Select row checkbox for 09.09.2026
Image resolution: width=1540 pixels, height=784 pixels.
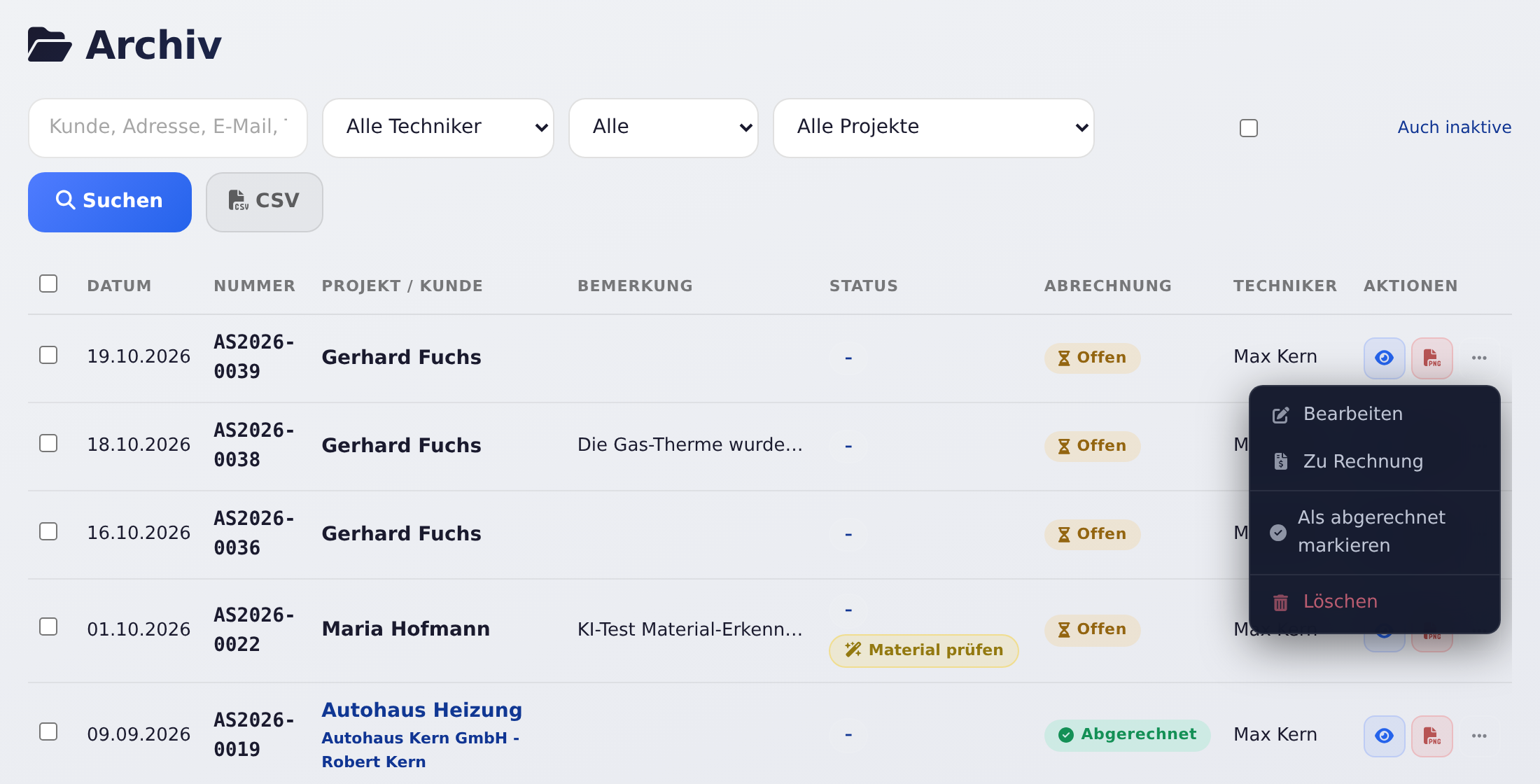[x=48, y=731]
